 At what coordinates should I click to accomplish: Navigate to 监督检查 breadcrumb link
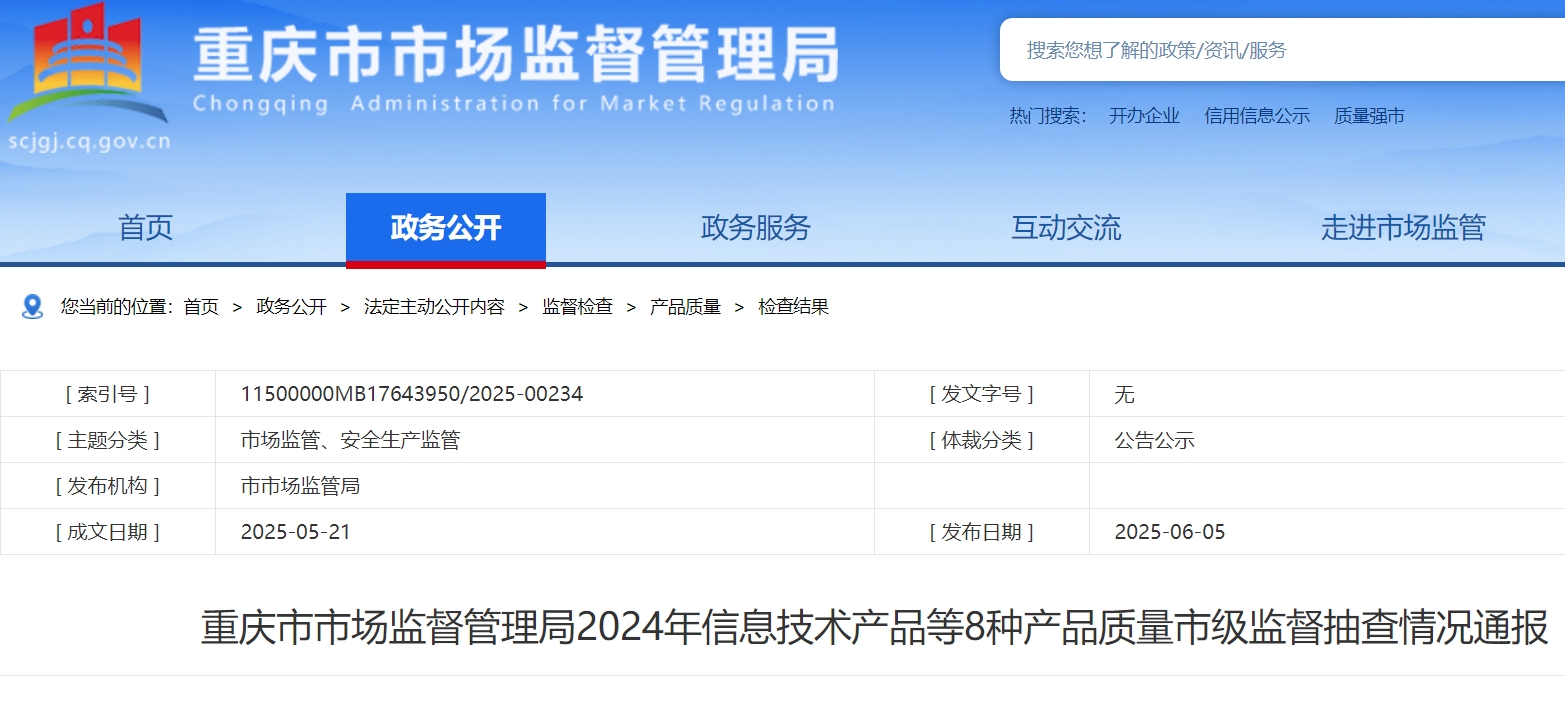(577, 307)
